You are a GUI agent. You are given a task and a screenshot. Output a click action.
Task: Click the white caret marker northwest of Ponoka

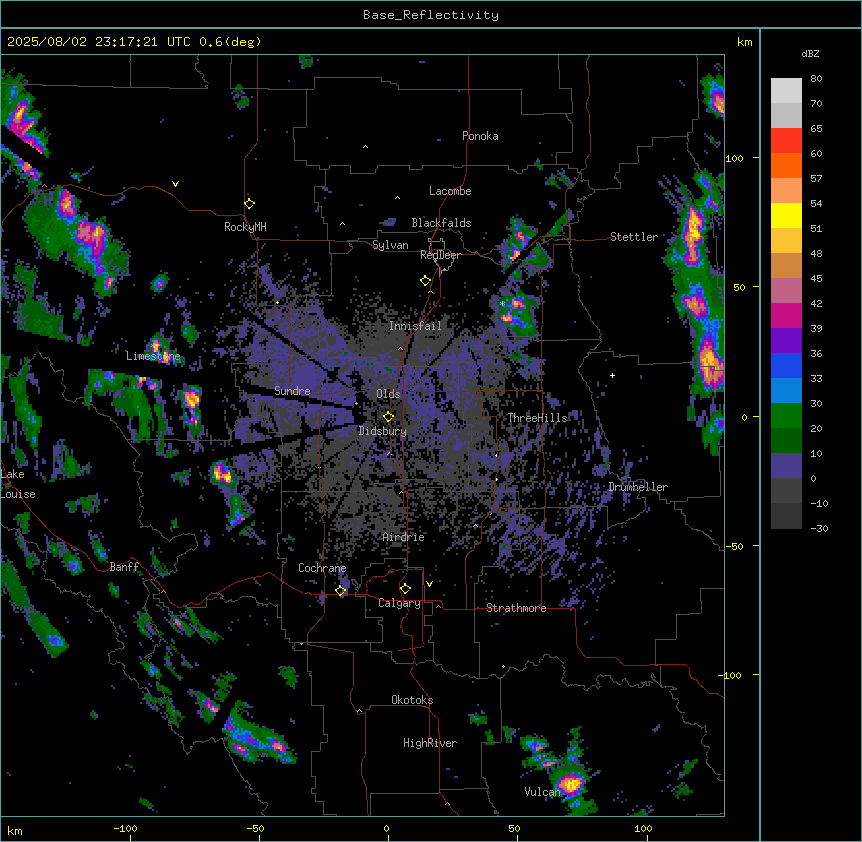(x=366, y=147)
